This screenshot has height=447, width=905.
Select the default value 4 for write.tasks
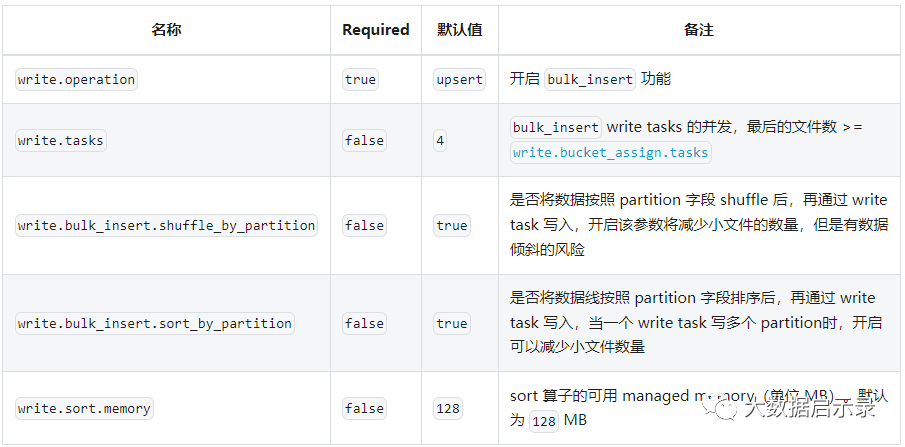point(440,141)
